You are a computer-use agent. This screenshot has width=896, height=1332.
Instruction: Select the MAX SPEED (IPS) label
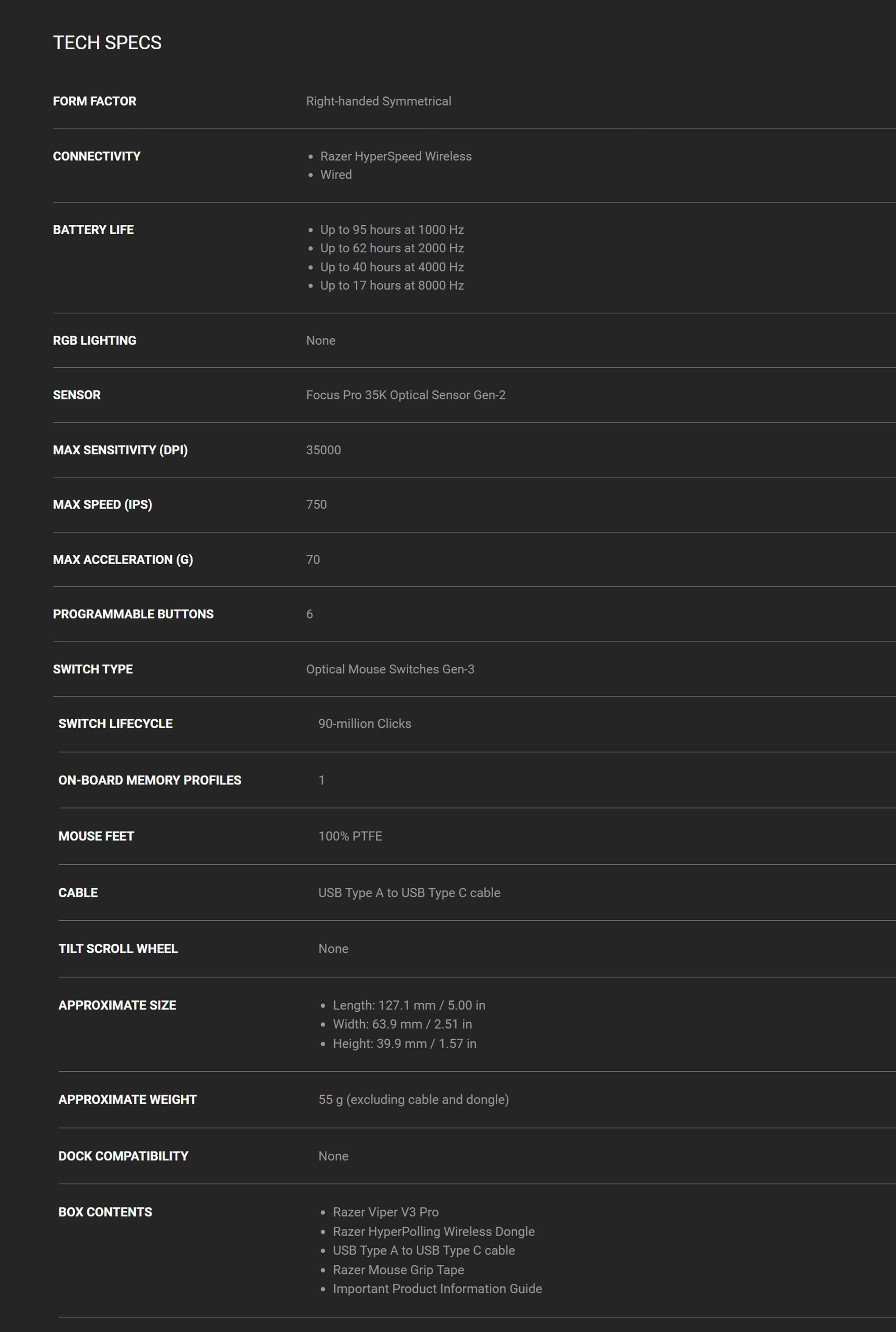[x=102, y=504]
